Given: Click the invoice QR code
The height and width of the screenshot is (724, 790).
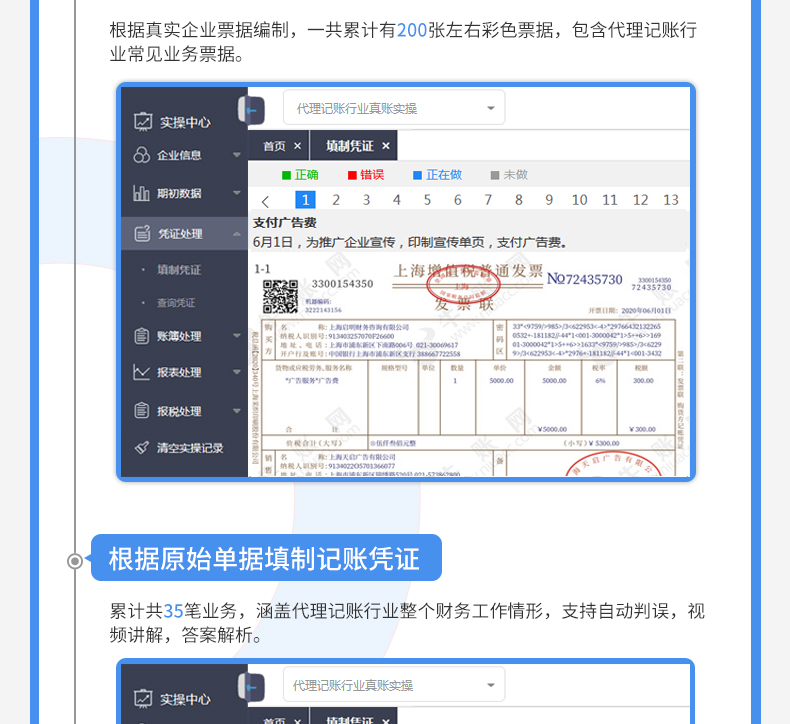Looking at the screenshot, I should [280, 297].
